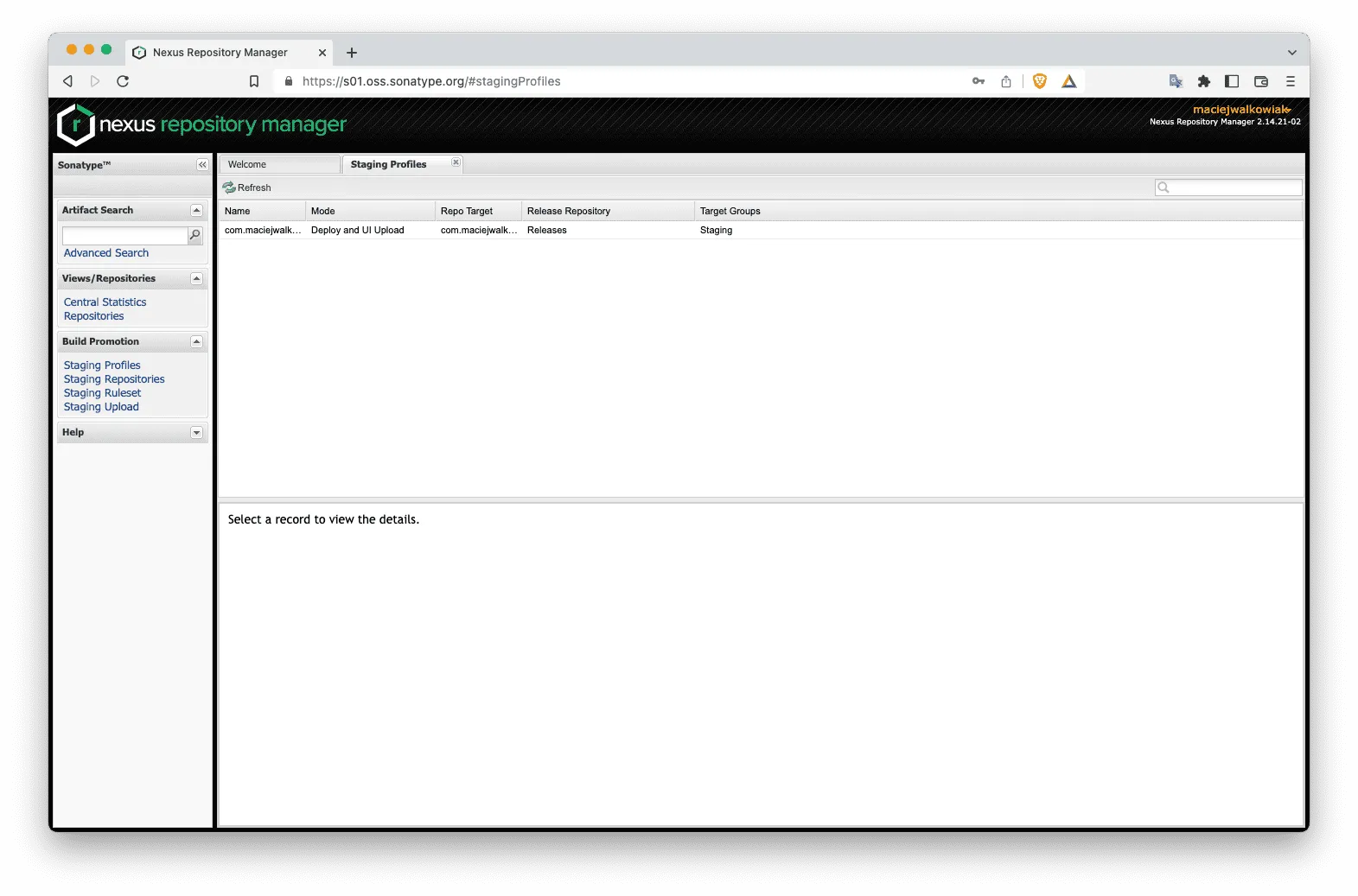The height and width of the screenshot is (896, 1358).
Task: Open saved passwords key icon
Action: click(979, 81)
